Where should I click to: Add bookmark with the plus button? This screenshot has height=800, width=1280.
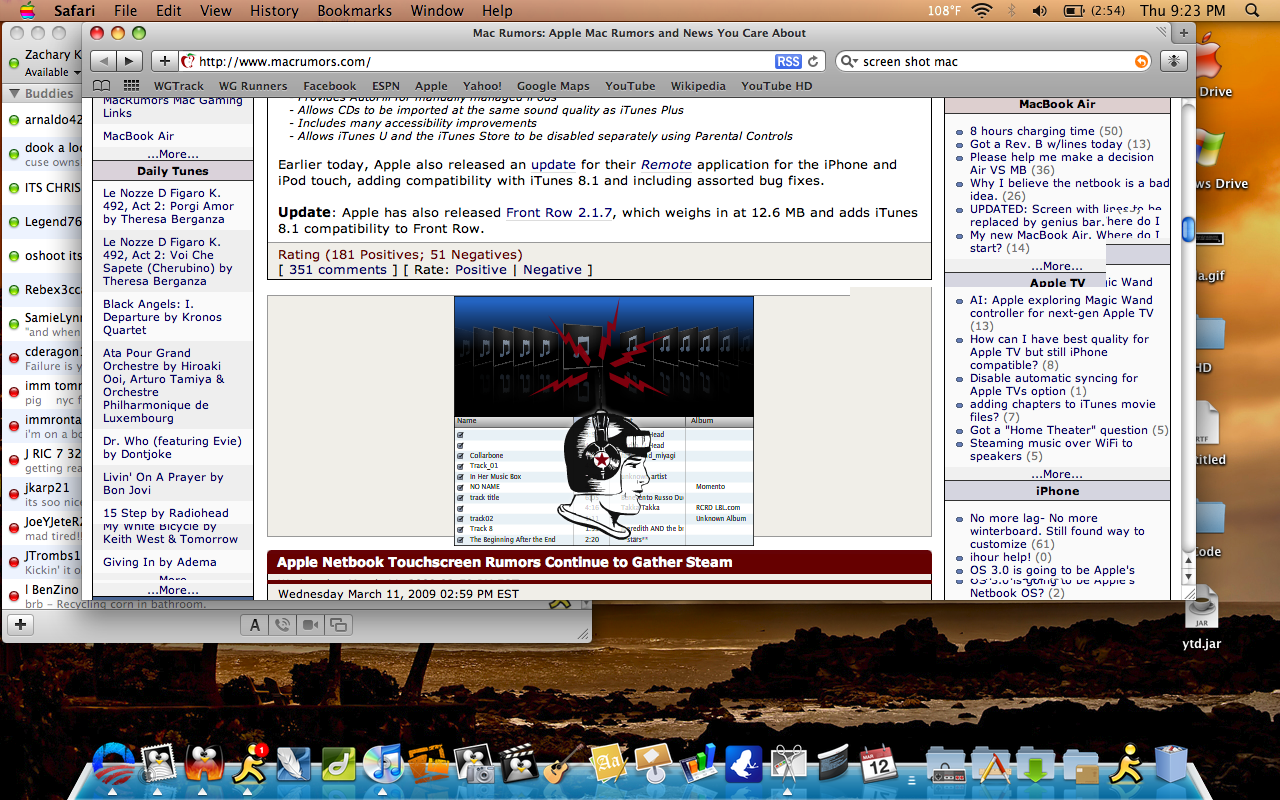[x=165, y=61]
